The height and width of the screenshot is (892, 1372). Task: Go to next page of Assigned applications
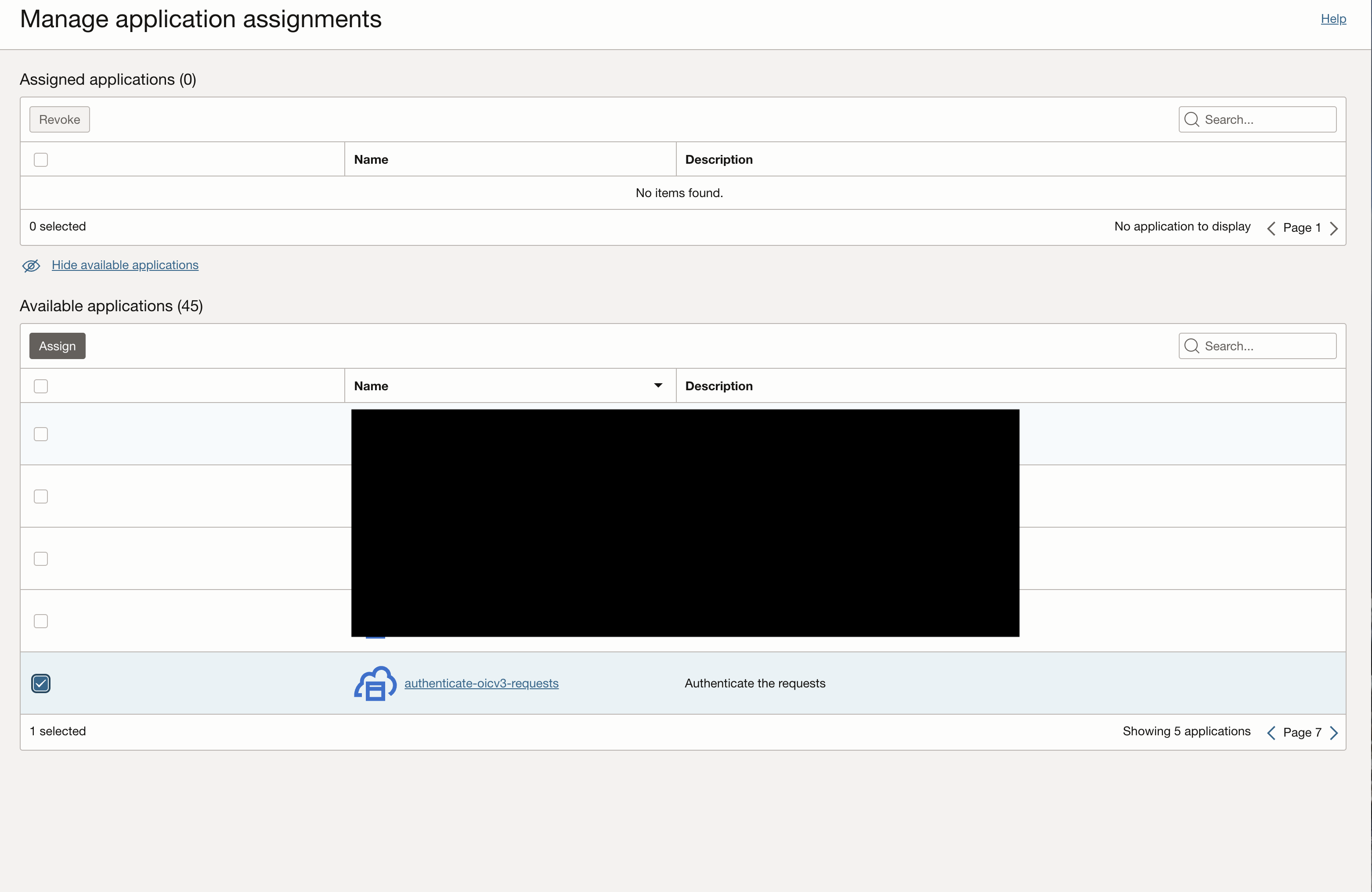coord(1334,228)
